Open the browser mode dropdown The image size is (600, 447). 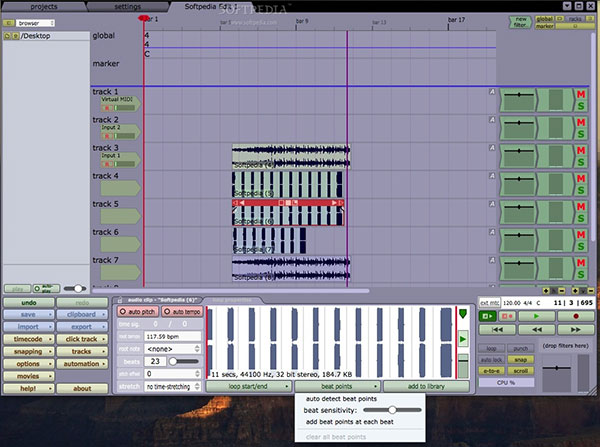[35, 23]
